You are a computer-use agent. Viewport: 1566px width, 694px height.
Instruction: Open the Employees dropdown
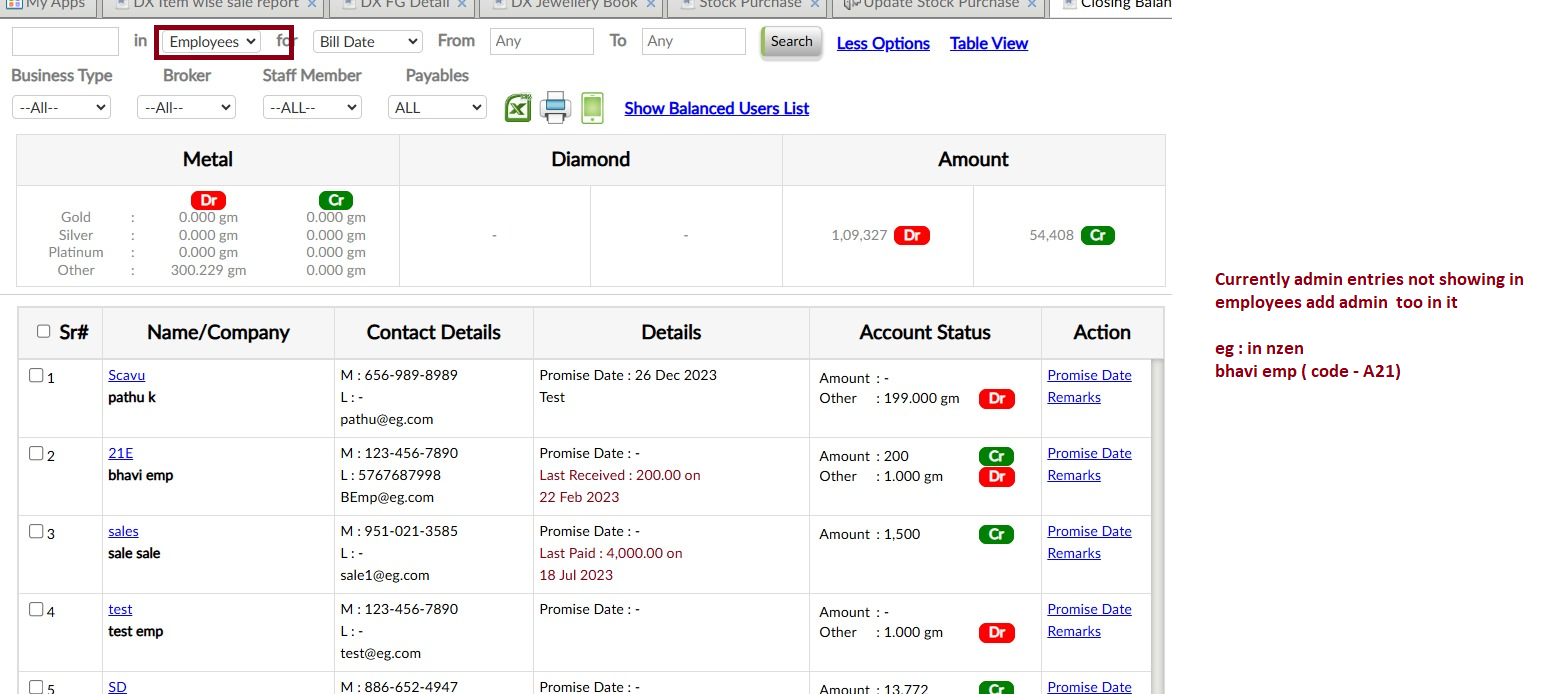211,42
